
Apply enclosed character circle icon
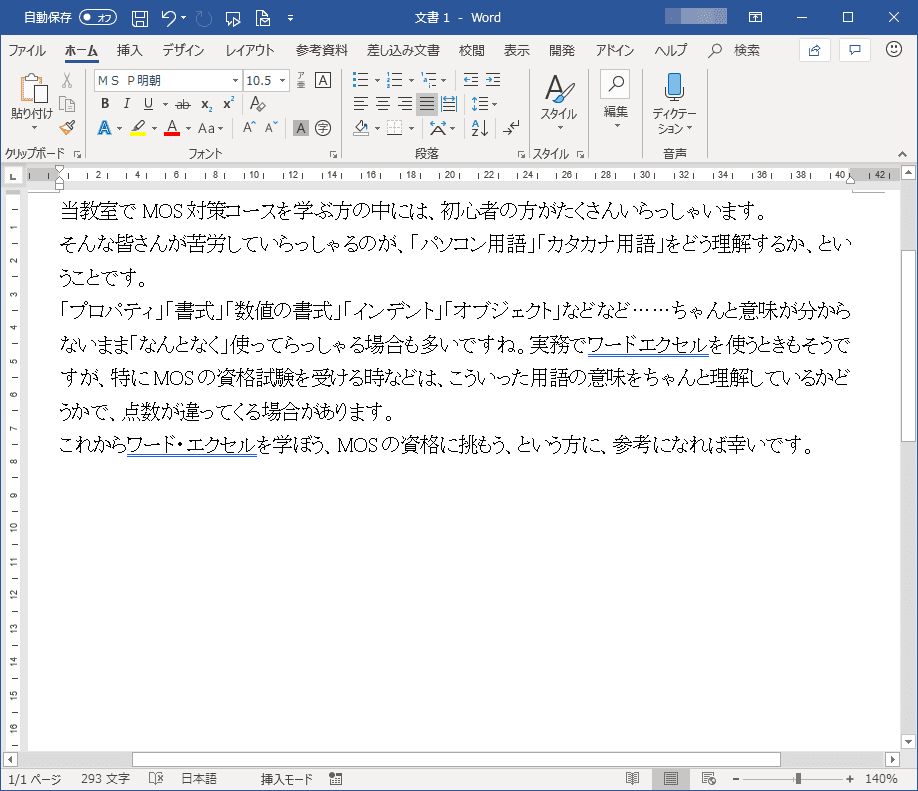[x=323, y=128]
